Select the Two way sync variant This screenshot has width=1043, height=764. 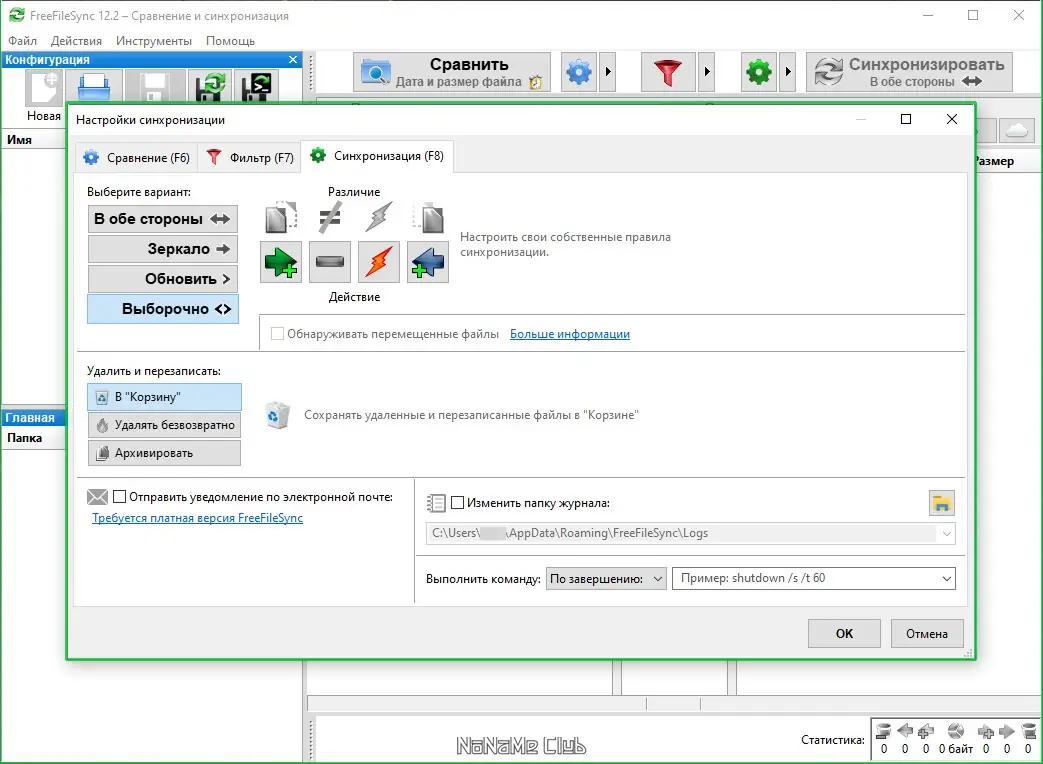pos(163,219)
